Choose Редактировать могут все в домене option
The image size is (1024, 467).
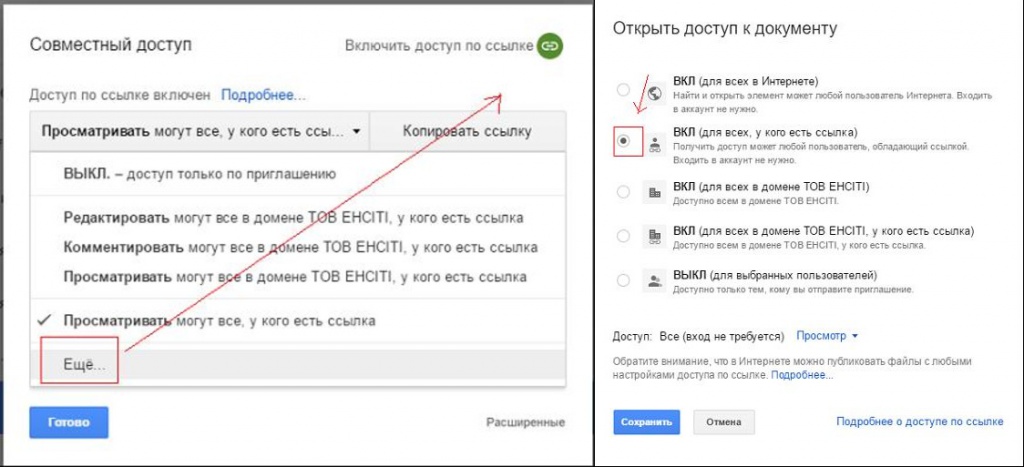(298, 217)
